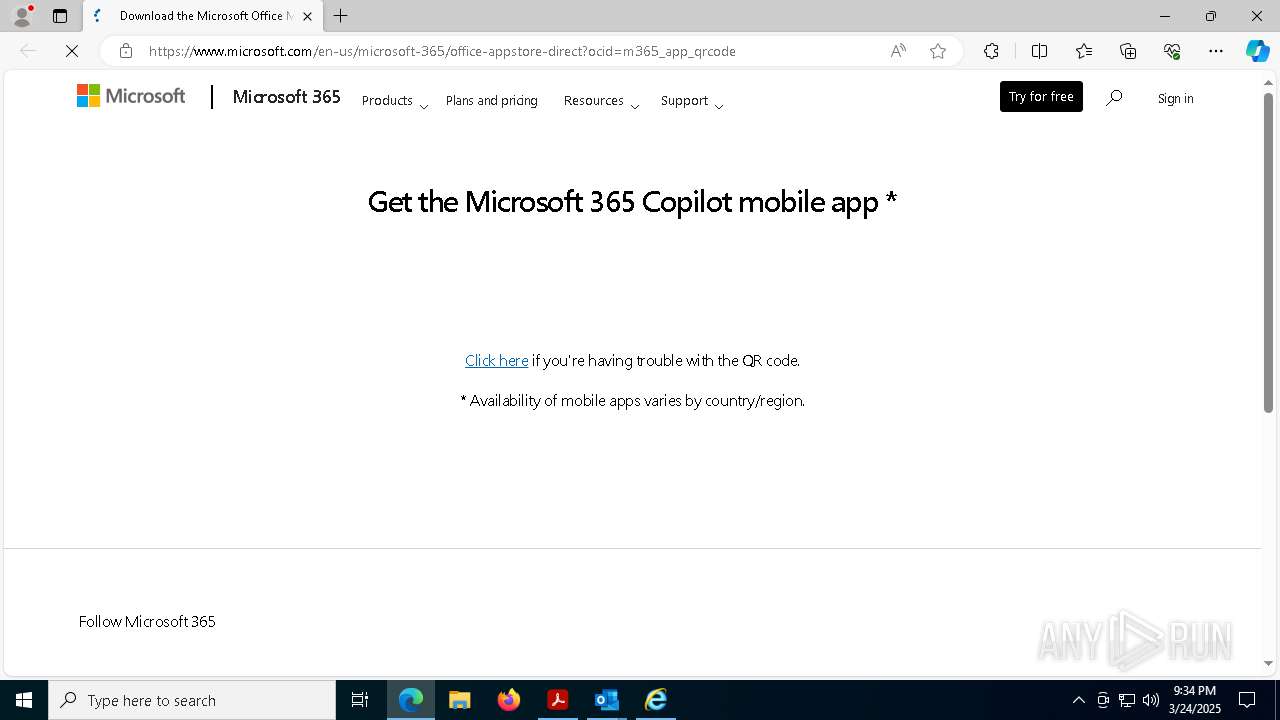The height and width of the screenshot is (720, 1280).
Task: Open a new tab with plus button
Action: pyautogui.click(x=341, y=16)
